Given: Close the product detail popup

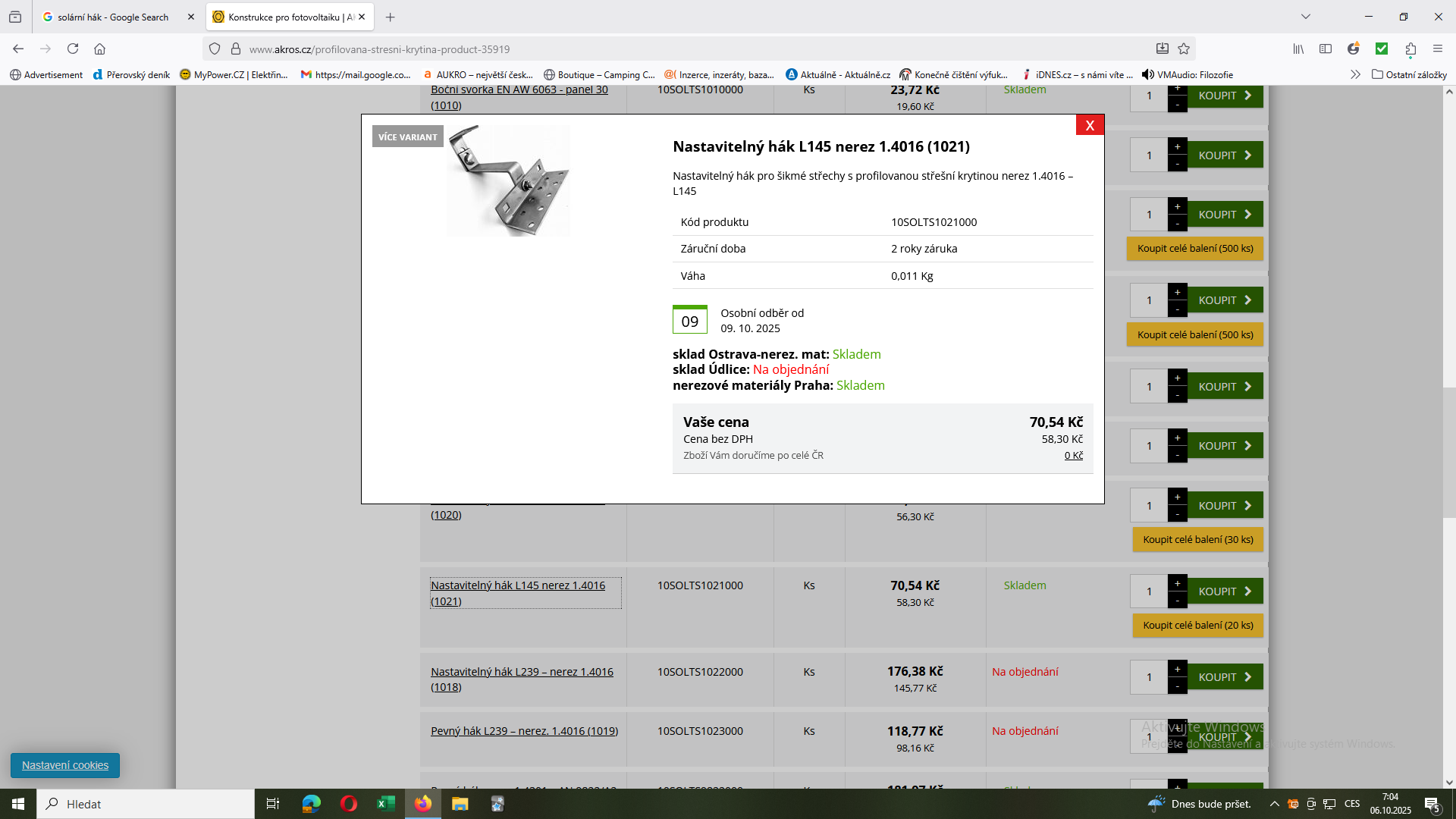Looking at the screenshot, I should tap(1090, 125).
